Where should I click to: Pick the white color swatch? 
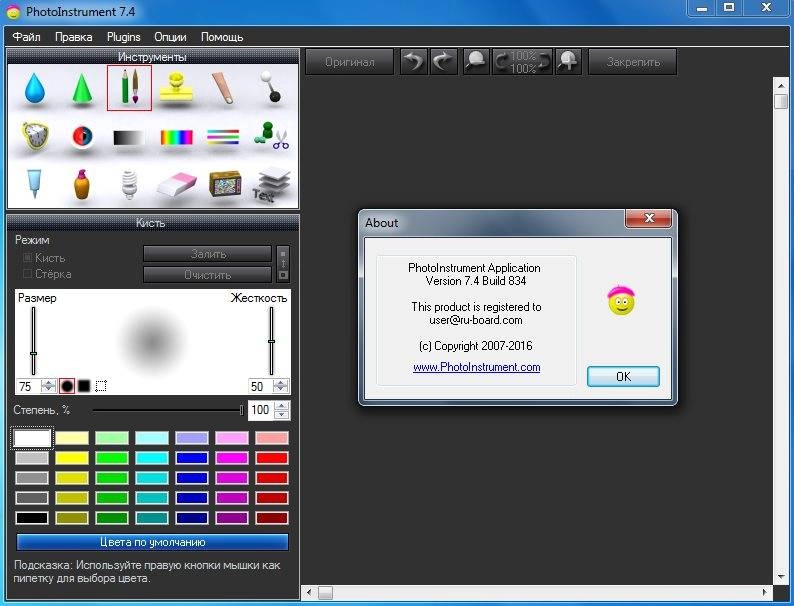[x=32, y=438]
